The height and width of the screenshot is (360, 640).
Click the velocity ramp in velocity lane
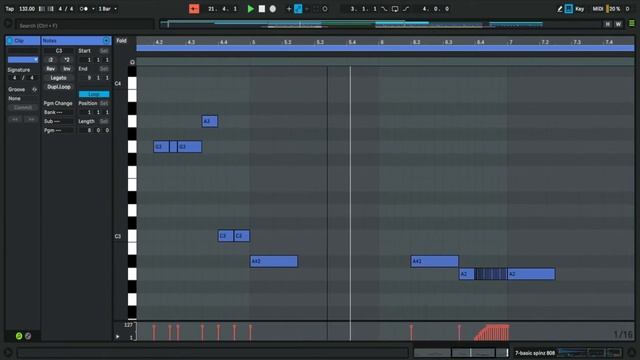[492, 332]
